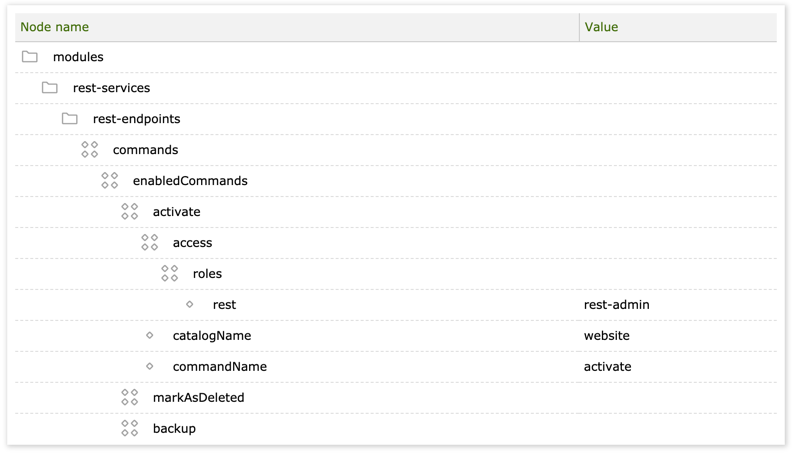Select the markAsDeleted tree node

point(198,398)
